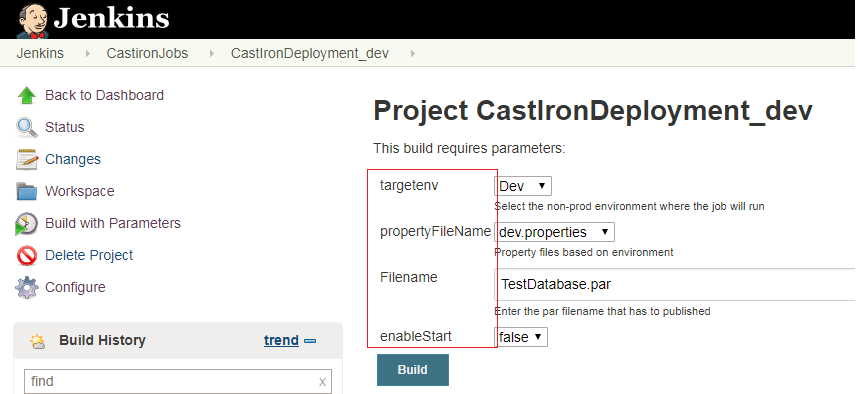Image resolution: width=866 pixels, height=394 pixels.
Task: Click the Jenkins title text in header
Action: pos(111,19)
